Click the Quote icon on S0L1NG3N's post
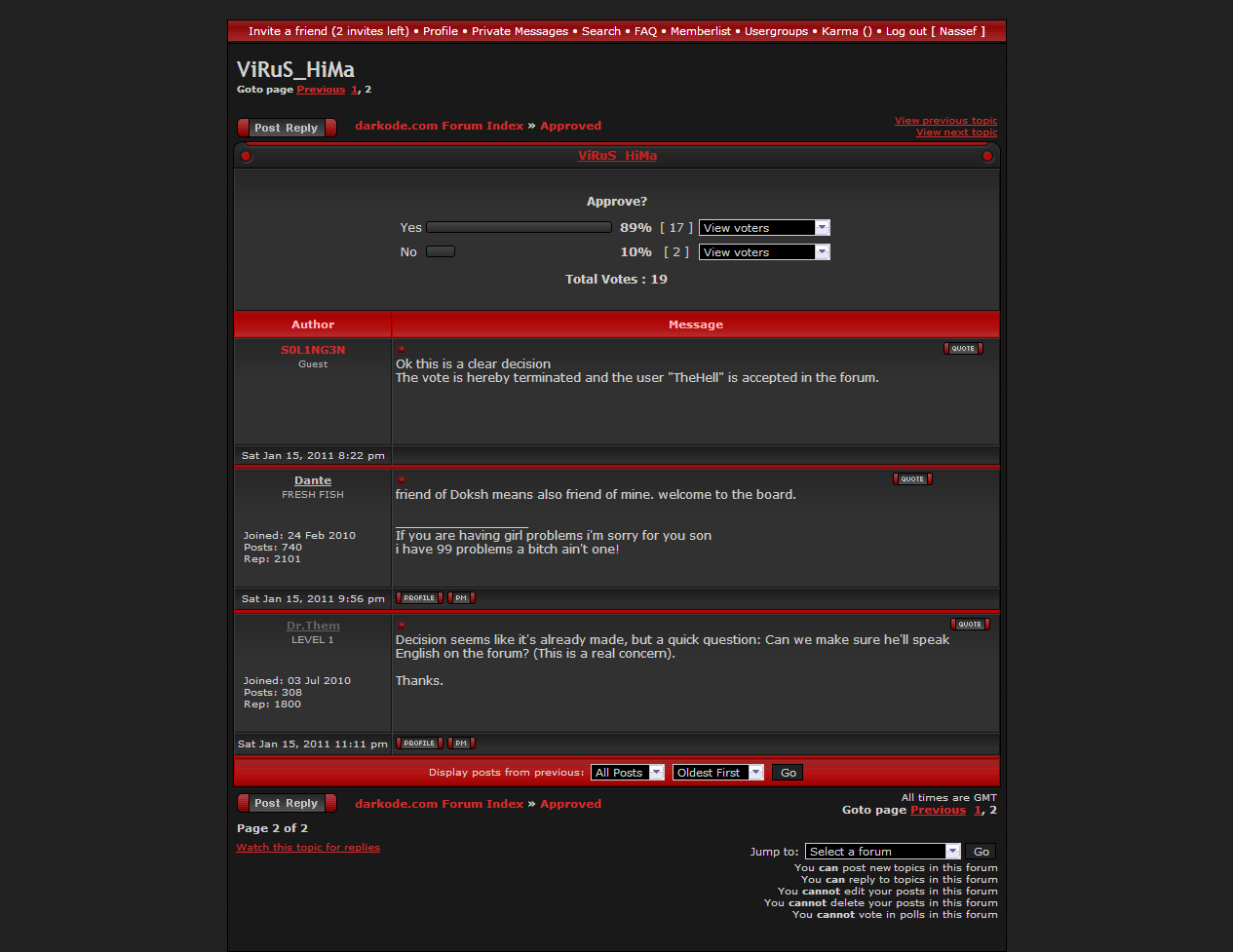This screenshot has width=1233, height=952. pos(963,349)
